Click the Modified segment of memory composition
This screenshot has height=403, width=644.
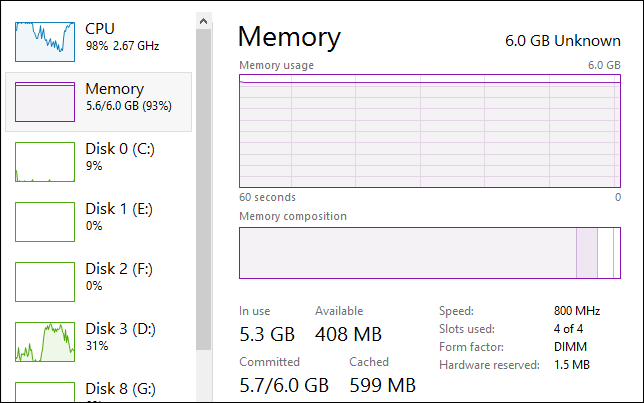(587, 253)
